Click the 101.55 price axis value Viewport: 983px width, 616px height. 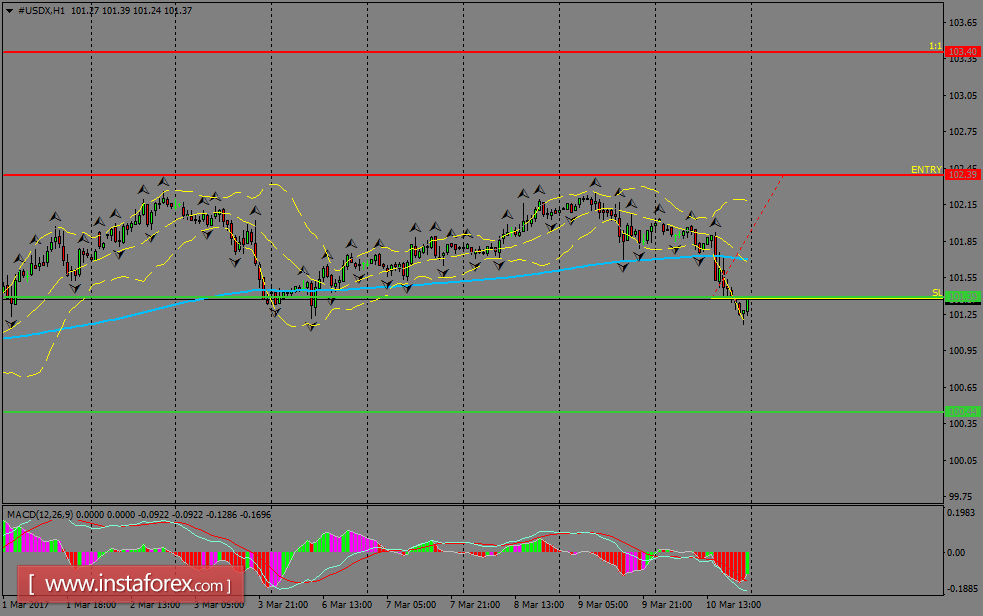962,278
